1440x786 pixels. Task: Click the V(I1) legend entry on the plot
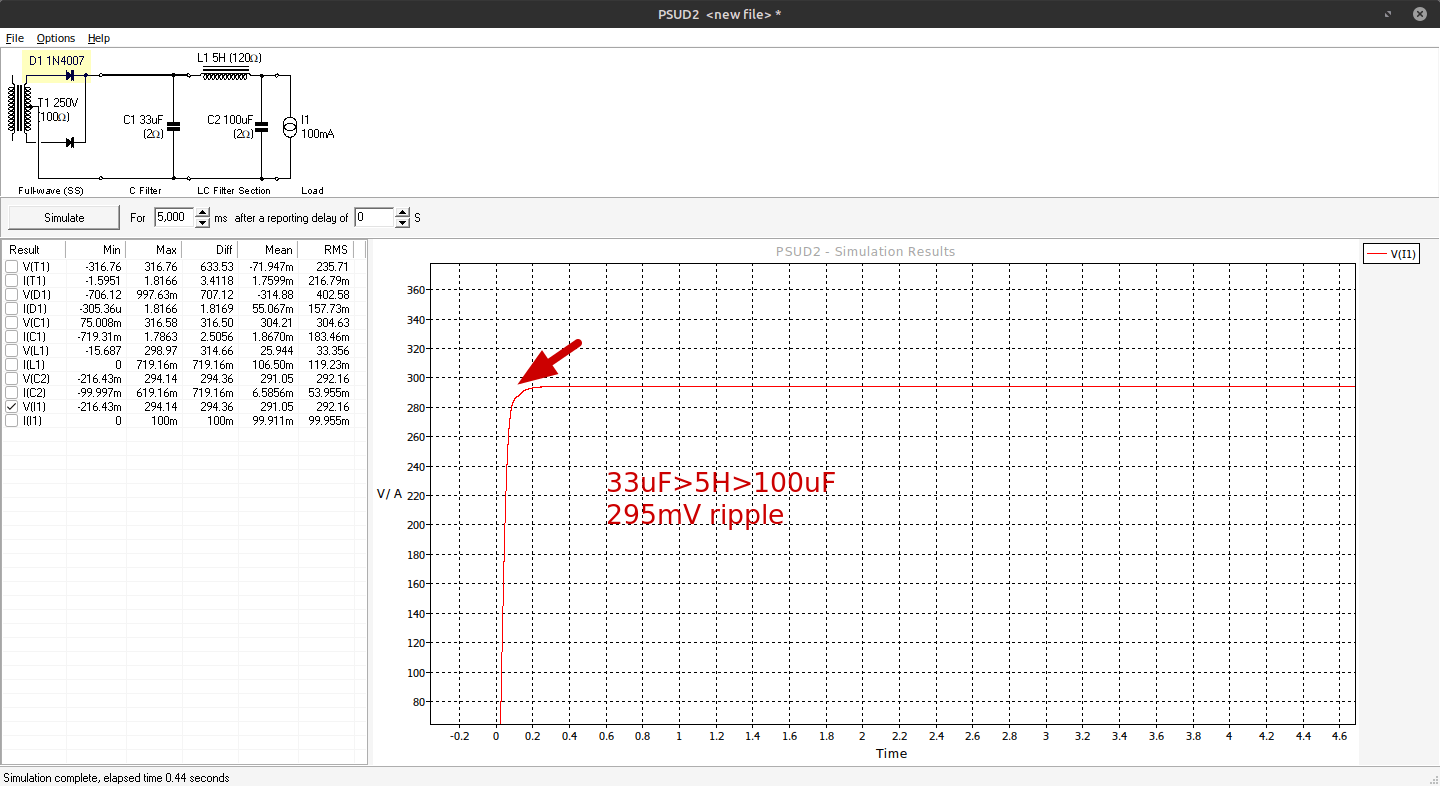[1390, 254]
